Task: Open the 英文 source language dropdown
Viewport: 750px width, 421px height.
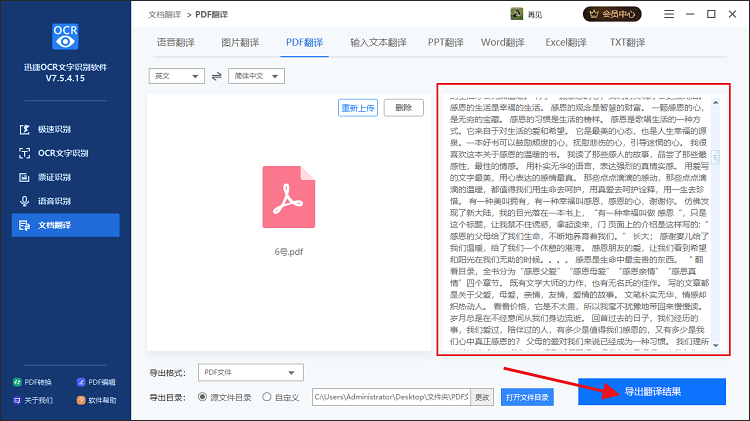Action: click(x=176, y=76)
